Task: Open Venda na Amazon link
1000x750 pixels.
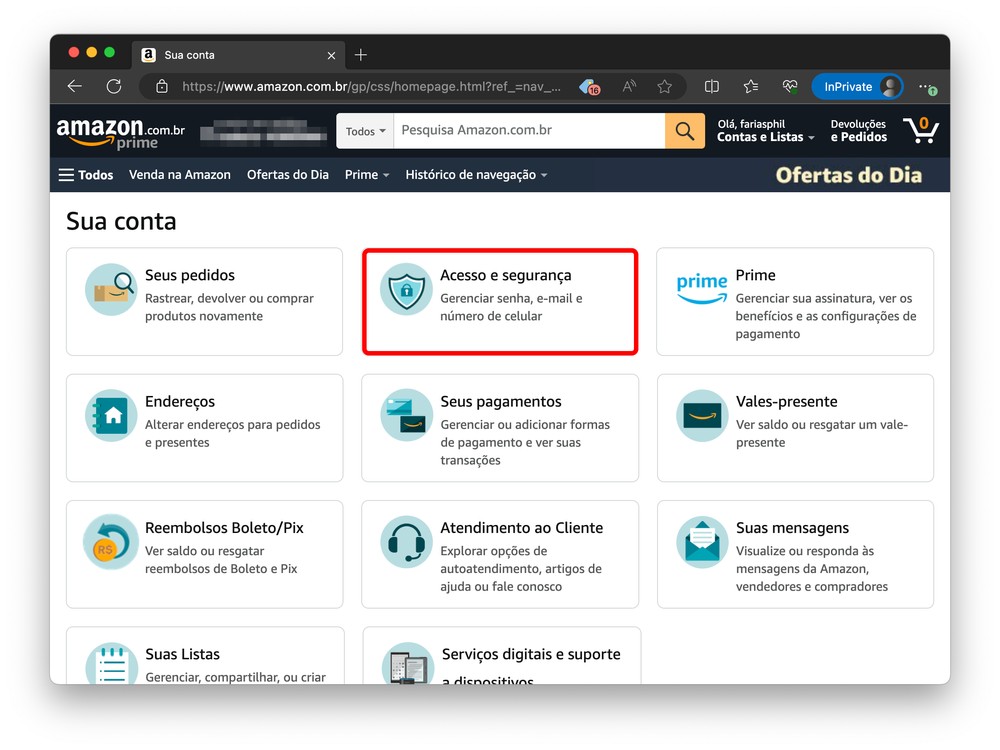Action: point(180,175)
